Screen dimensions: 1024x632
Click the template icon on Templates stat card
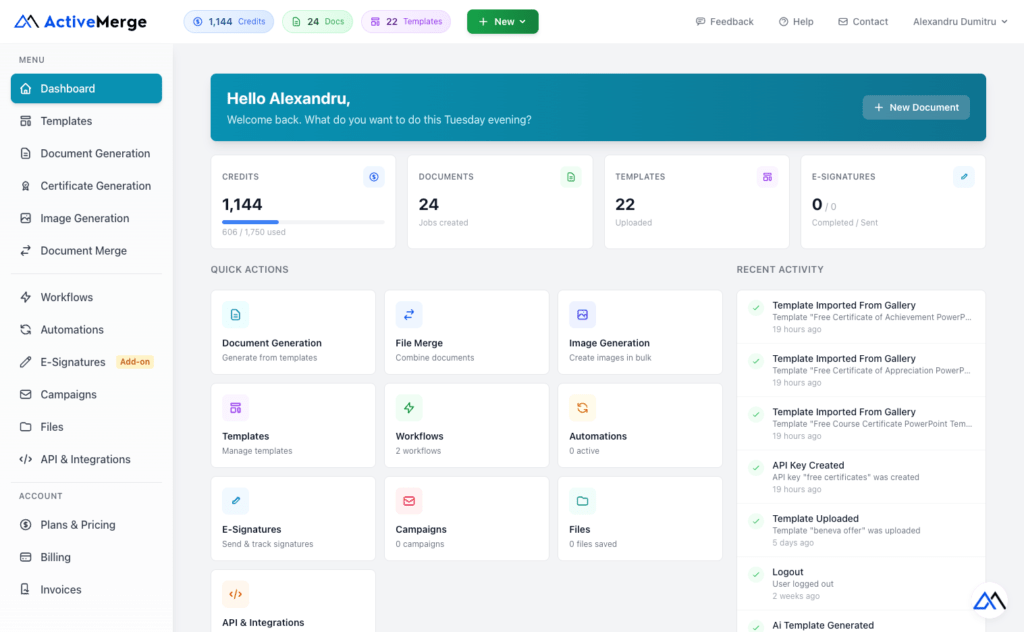pyautogui.click(x=767, y=177)
